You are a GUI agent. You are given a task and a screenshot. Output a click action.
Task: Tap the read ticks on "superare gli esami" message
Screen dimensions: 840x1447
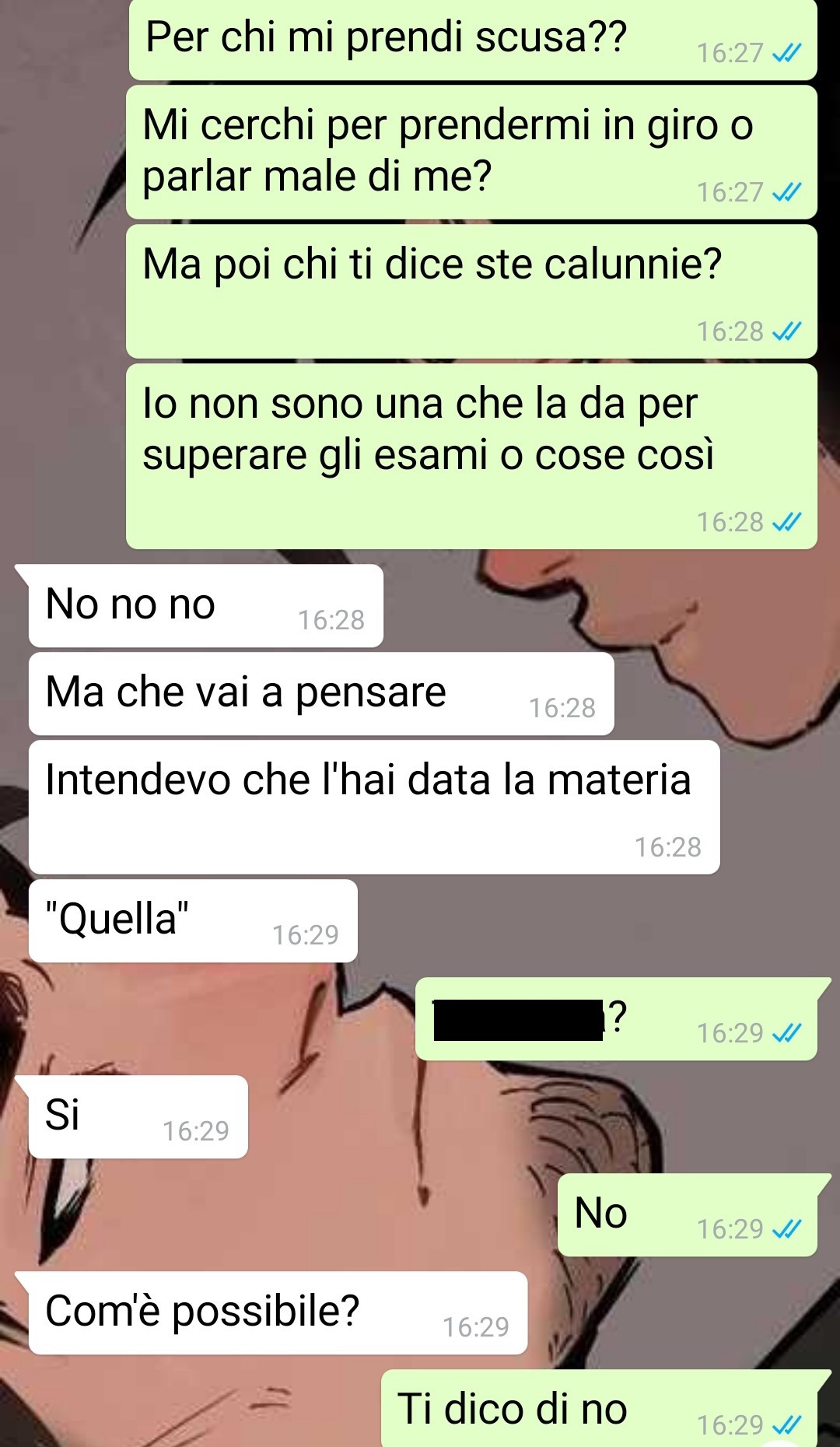click(x=786, y=522)
